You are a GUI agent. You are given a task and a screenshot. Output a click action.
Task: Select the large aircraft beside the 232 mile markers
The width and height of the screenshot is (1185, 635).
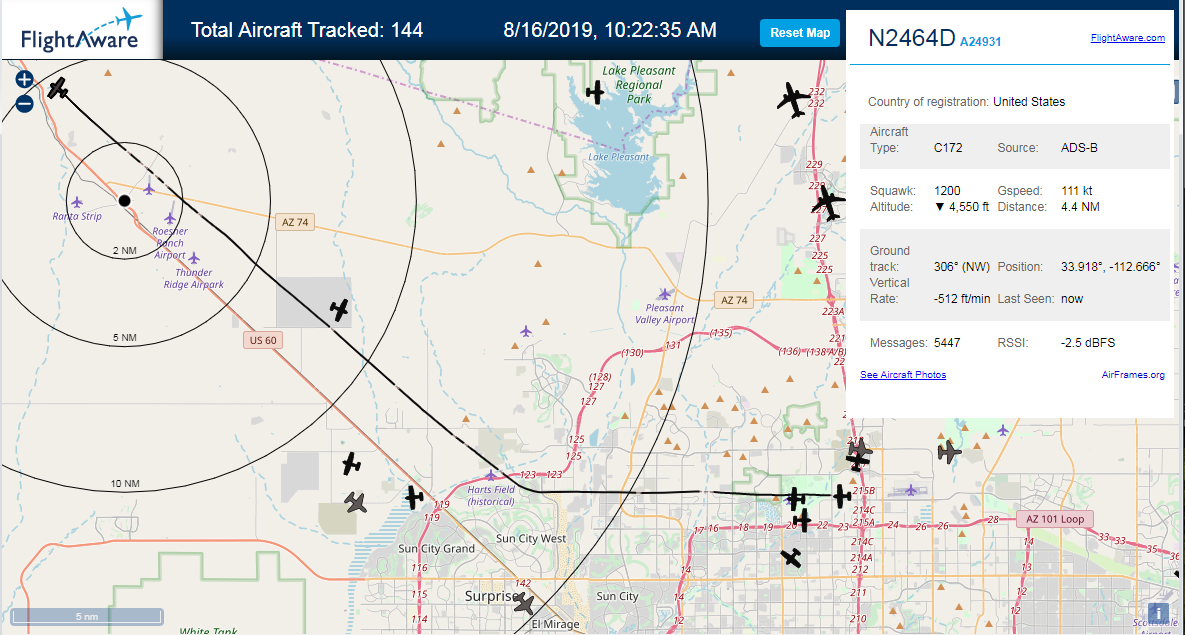(x=792, y=100)
